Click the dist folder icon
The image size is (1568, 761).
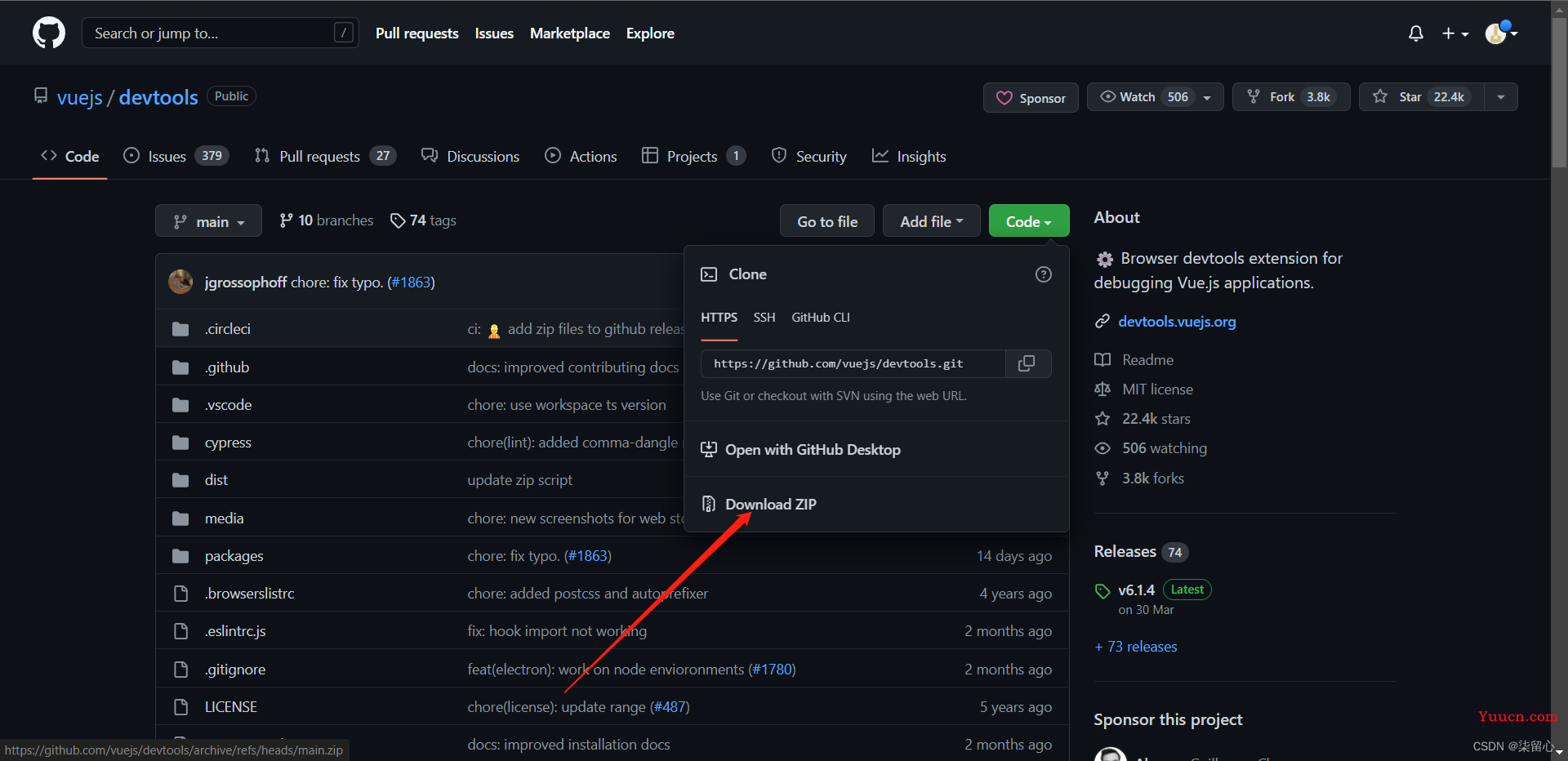tap(180, 480)
